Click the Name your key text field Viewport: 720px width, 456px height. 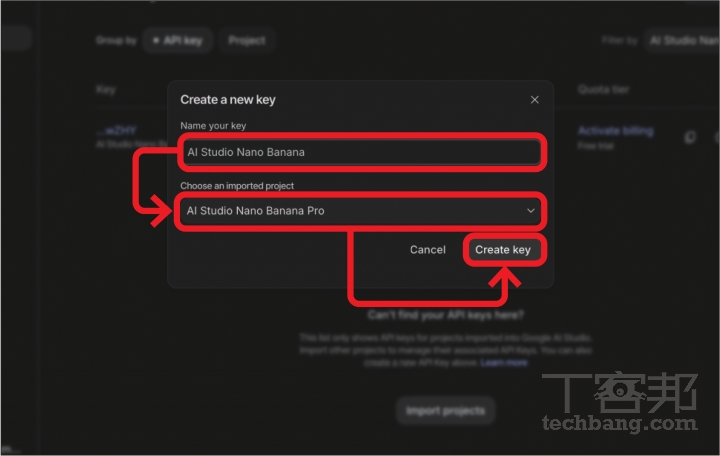[x=360, y=152]
